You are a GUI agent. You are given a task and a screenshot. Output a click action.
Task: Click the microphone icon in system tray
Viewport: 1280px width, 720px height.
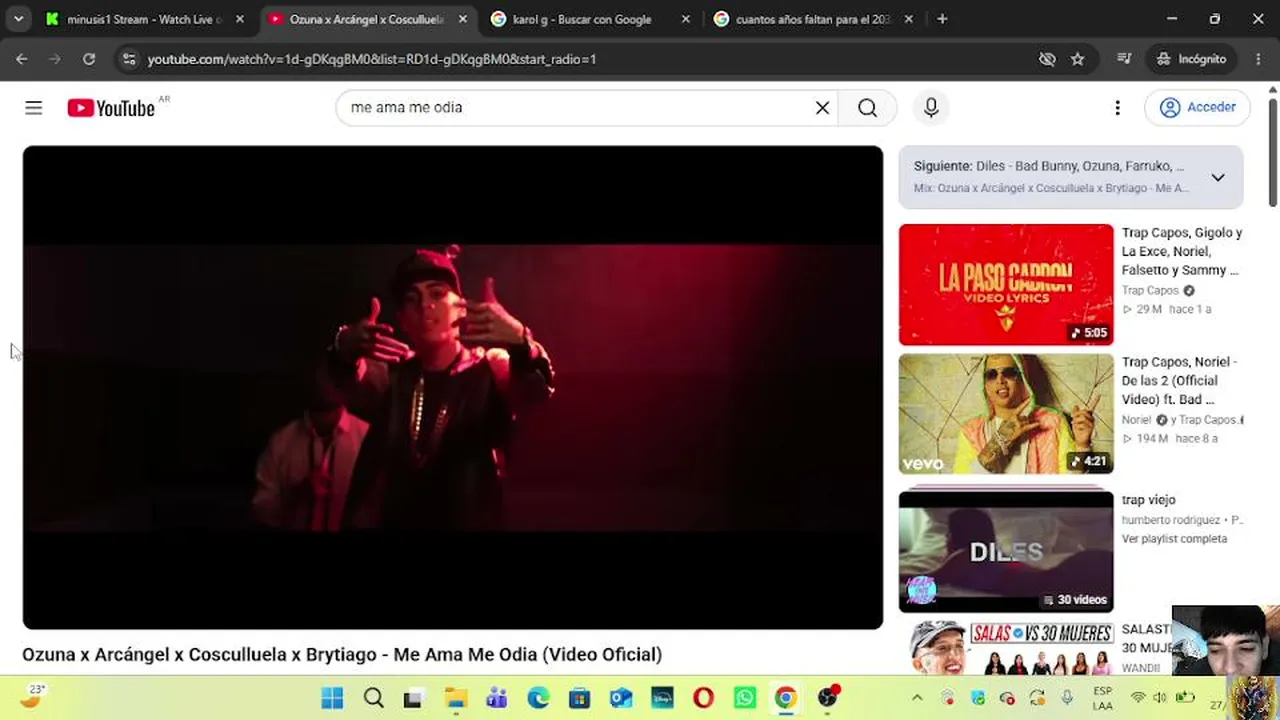click(x=1068, y=698)
